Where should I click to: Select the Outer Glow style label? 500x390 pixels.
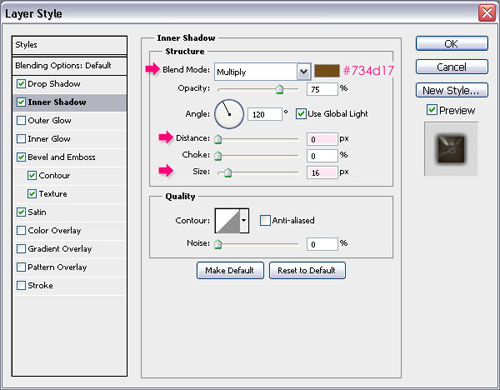49,120
